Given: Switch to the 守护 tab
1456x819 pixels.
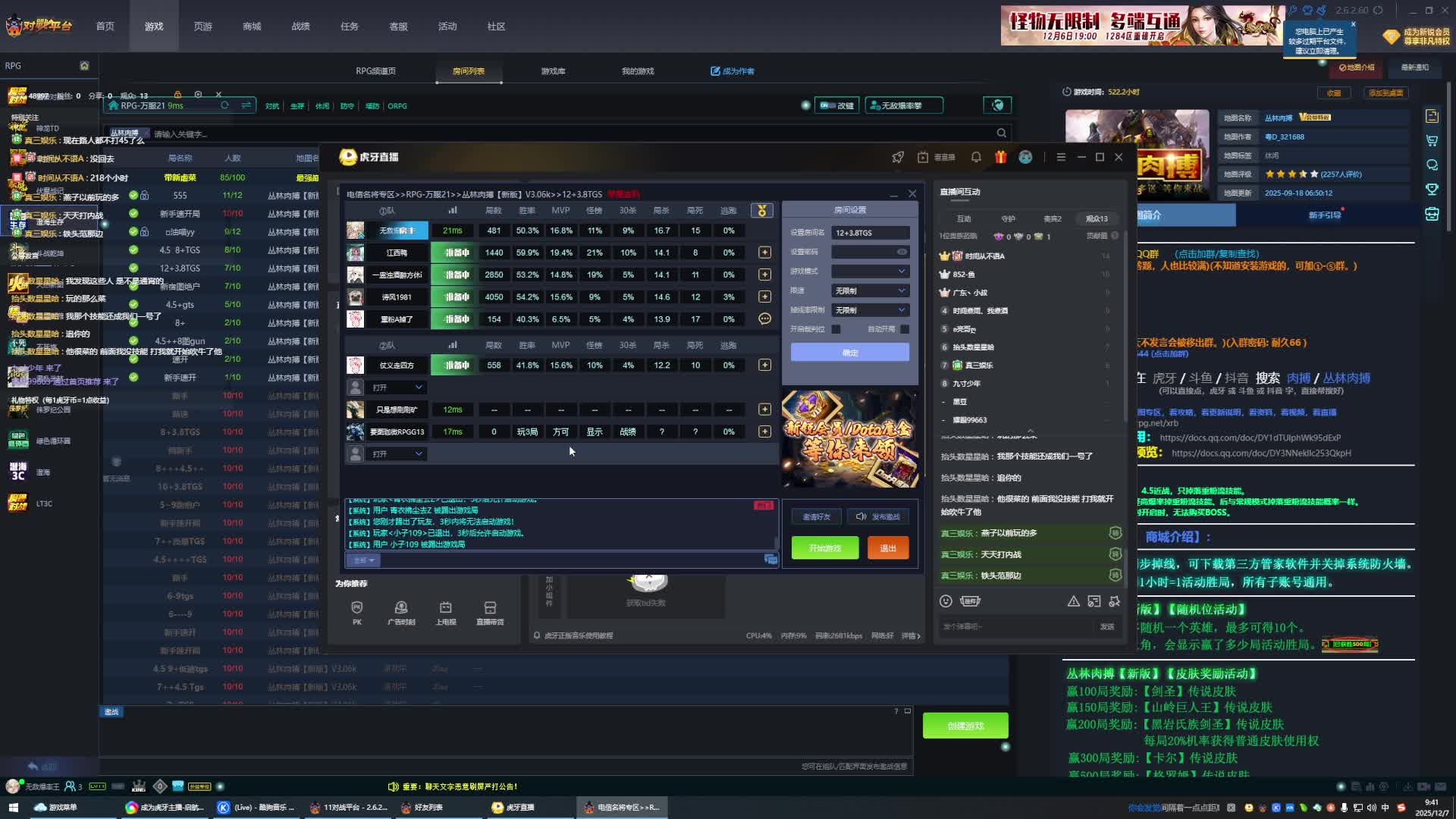Looking at the screenshot, I should 1008,218.
